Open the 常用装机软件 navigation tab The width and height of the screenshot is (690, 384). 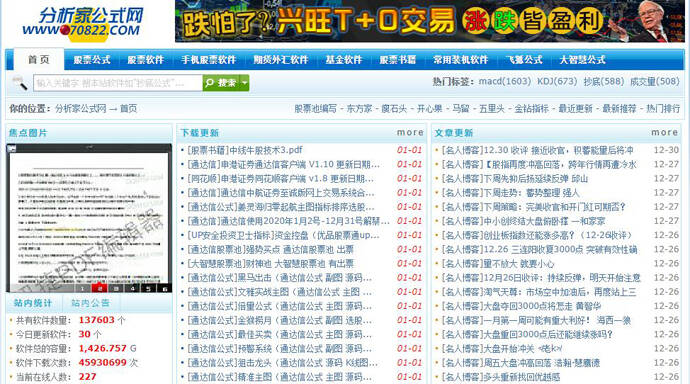coord(460,60)
